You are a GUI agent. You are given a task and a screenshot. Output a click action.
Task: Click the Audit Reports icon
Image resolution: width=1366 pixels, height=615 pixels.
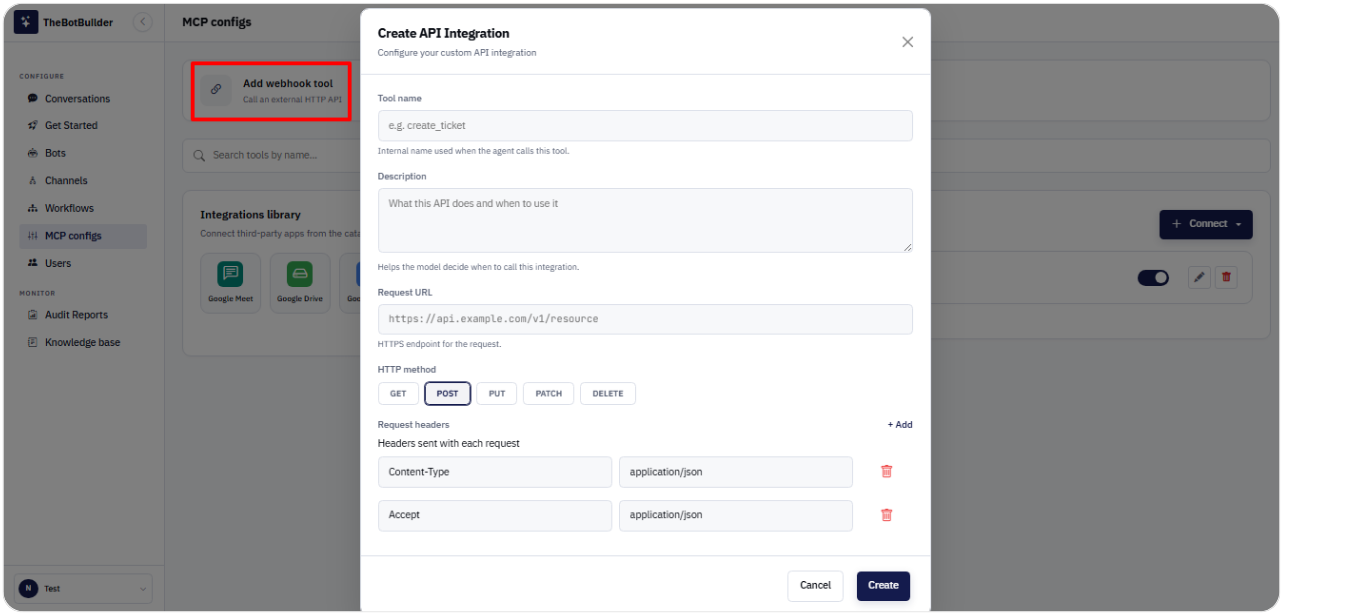coord(33,315)
